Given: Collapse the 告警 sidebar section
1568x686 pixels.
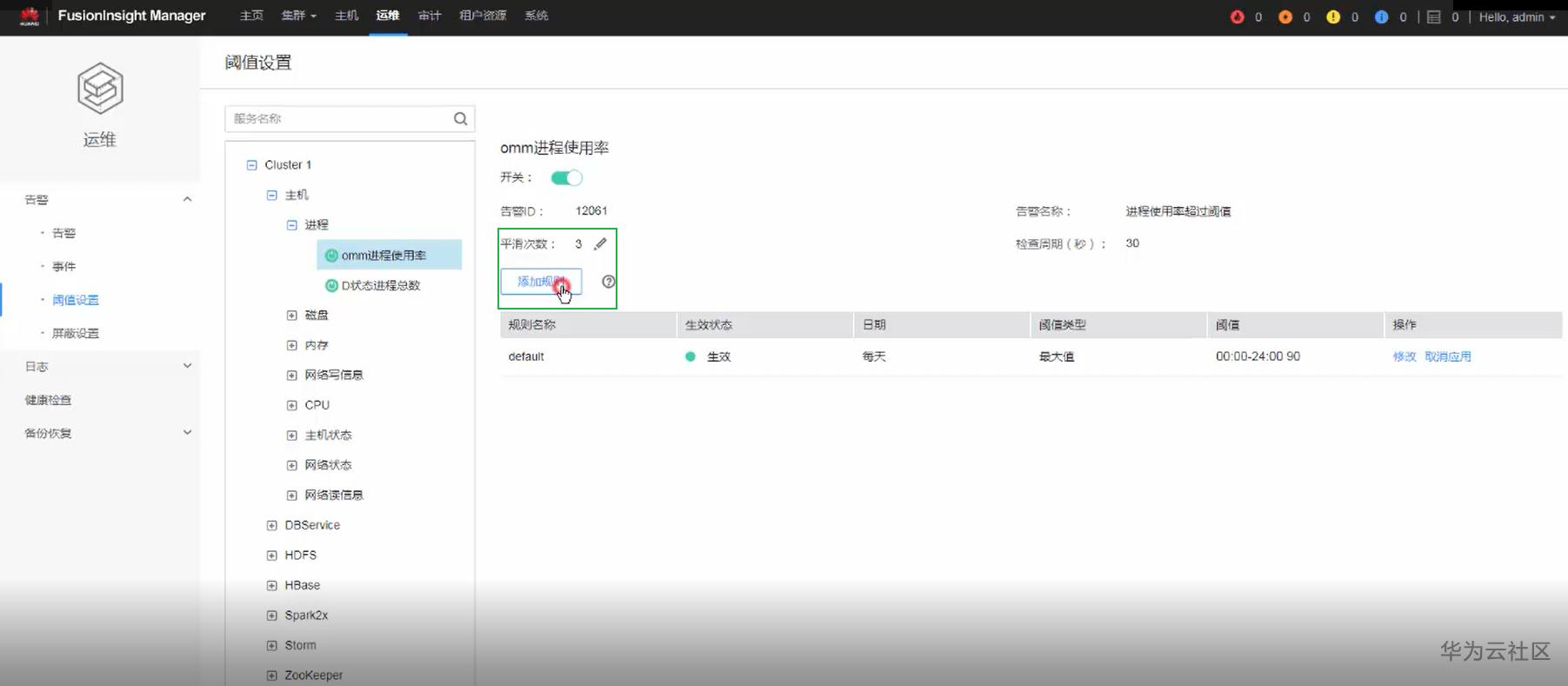Looking at the screenshot, I should pos(187,199).
